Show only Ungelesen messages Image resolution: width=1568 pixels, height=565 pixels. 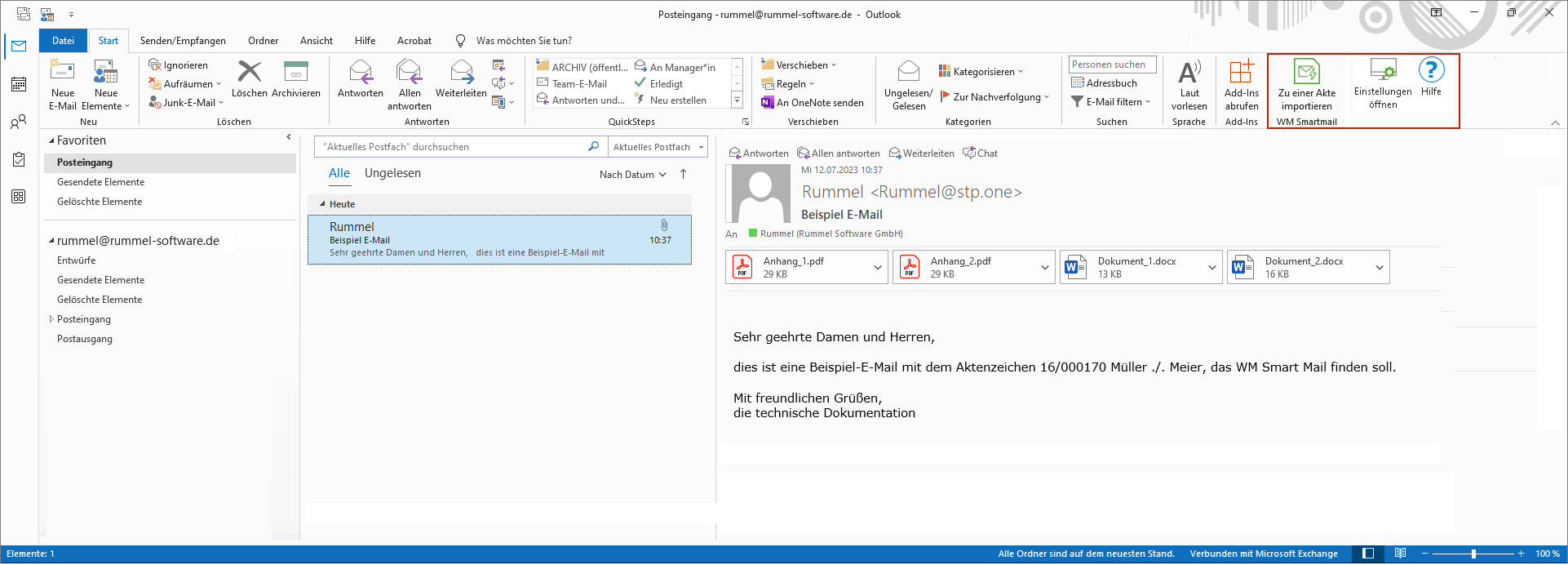pos(392,173)
